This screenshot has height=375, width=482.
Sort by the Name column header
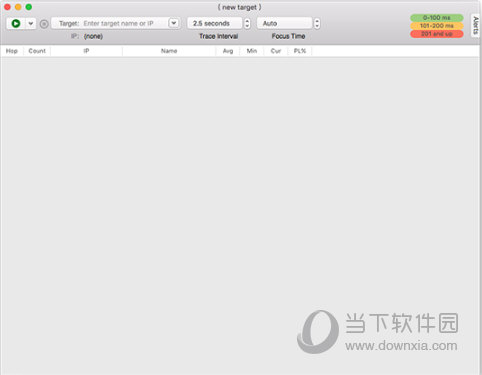[169, 51]
